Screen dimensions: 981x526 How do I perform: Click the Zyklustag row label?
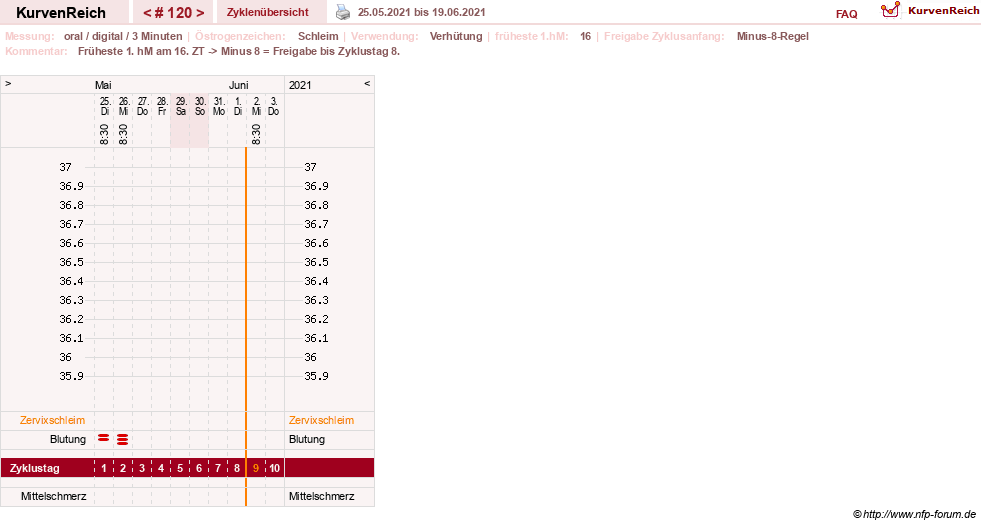(34, 468)
